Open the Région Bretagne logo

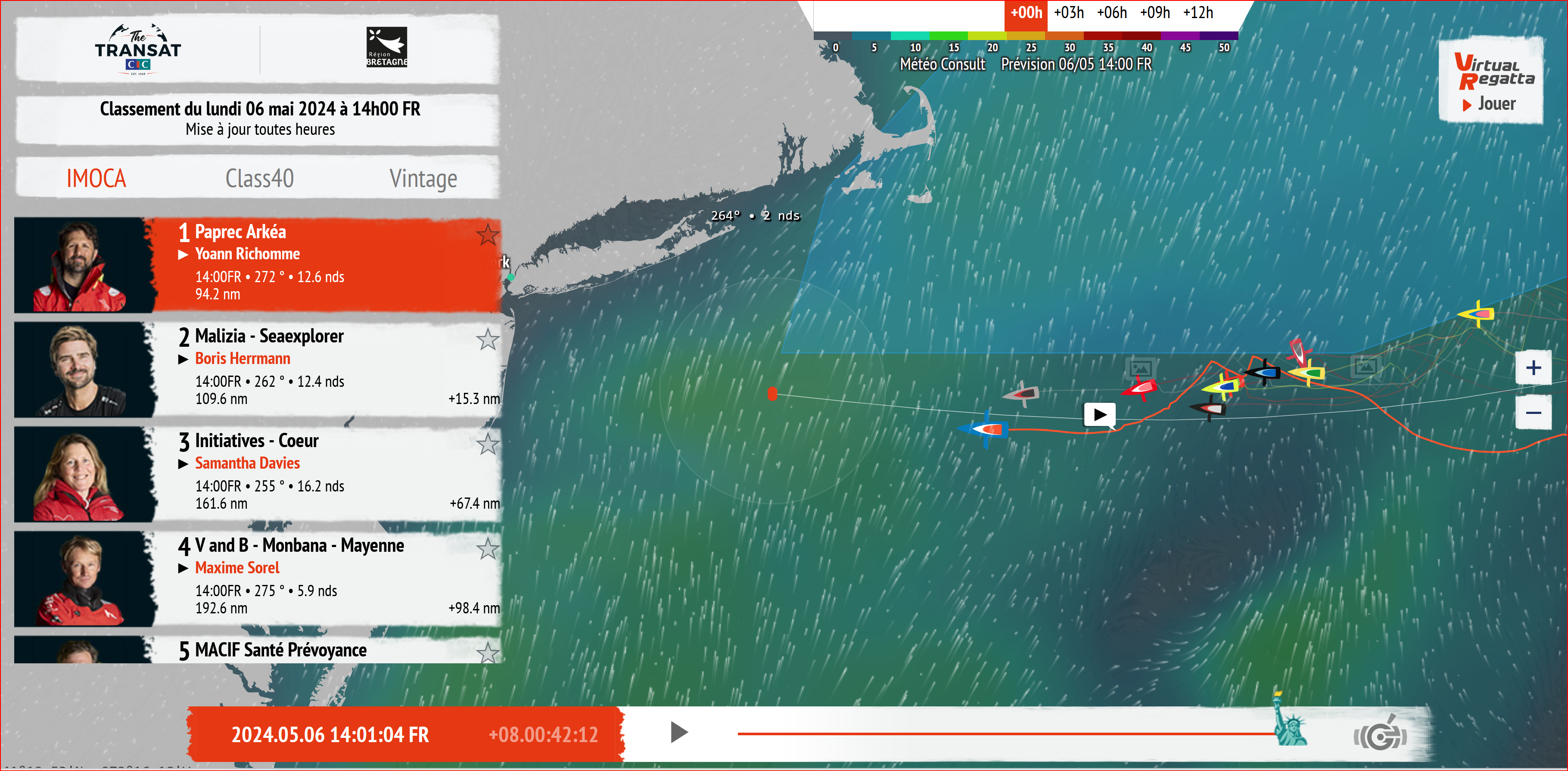386,47
